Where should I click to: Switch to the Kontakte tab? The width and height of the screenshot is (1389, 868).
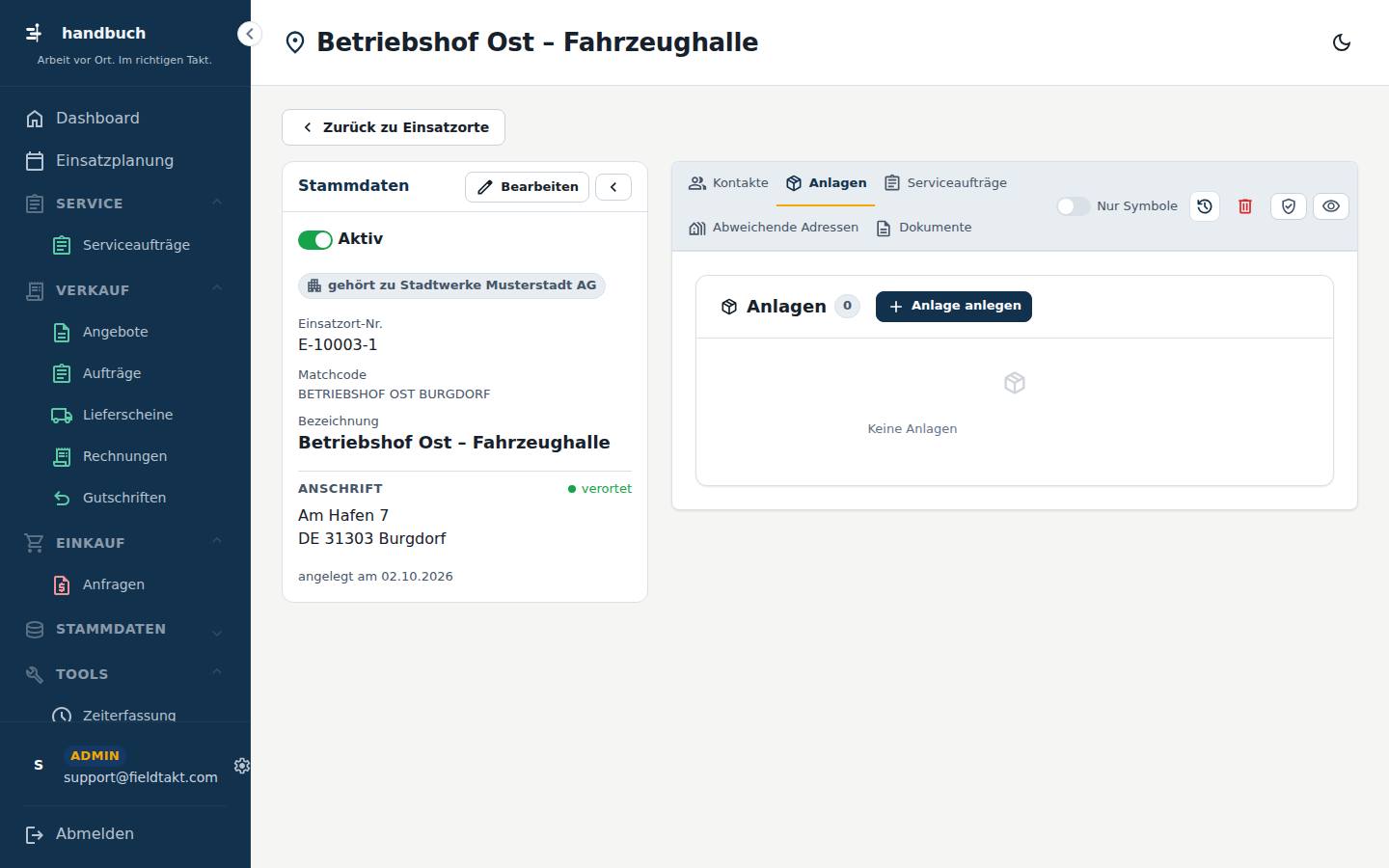click(x=728, y=183)
